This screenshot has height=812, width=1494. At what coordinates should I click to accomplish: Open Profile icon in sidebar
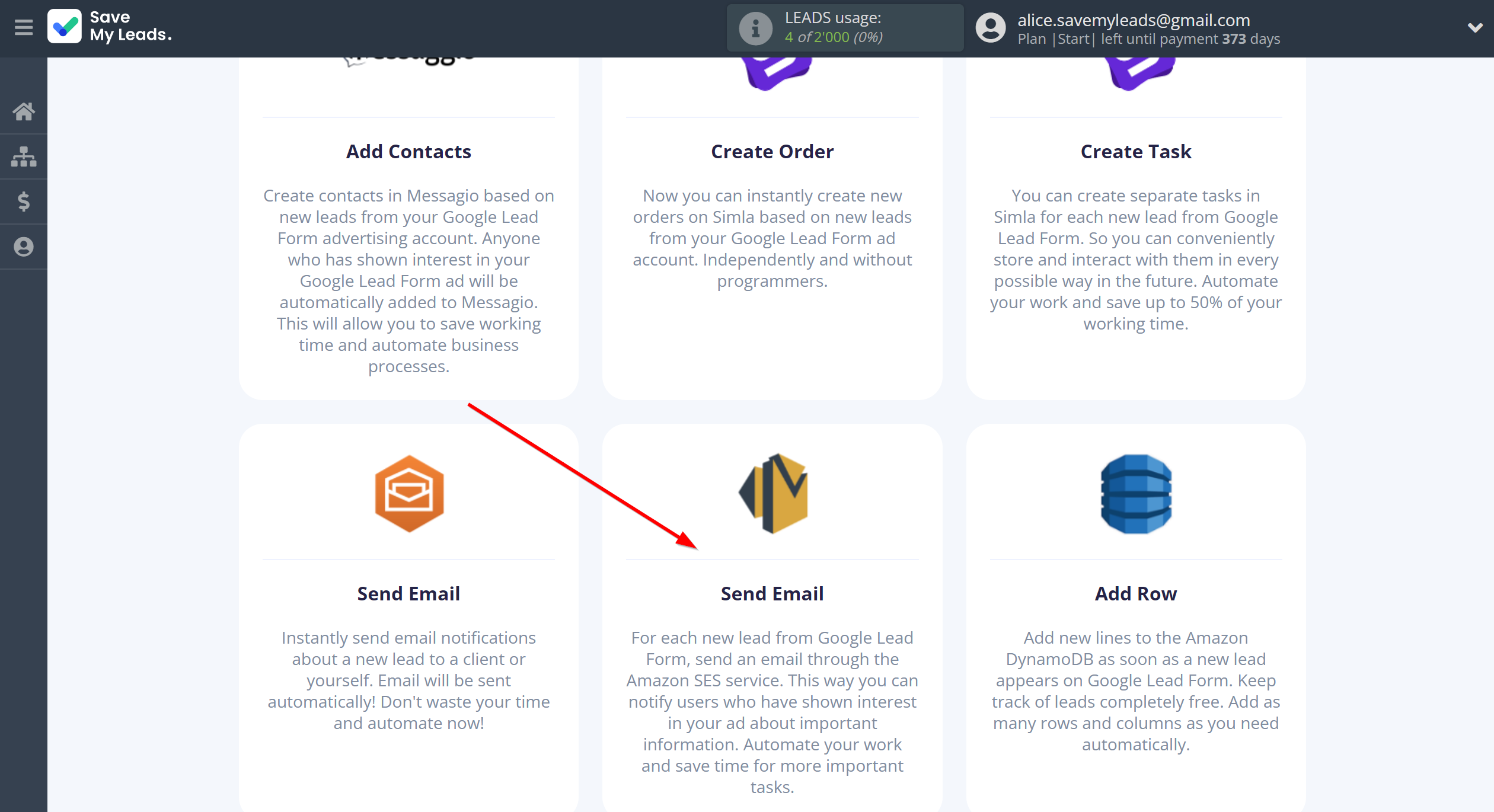(24, 247)
